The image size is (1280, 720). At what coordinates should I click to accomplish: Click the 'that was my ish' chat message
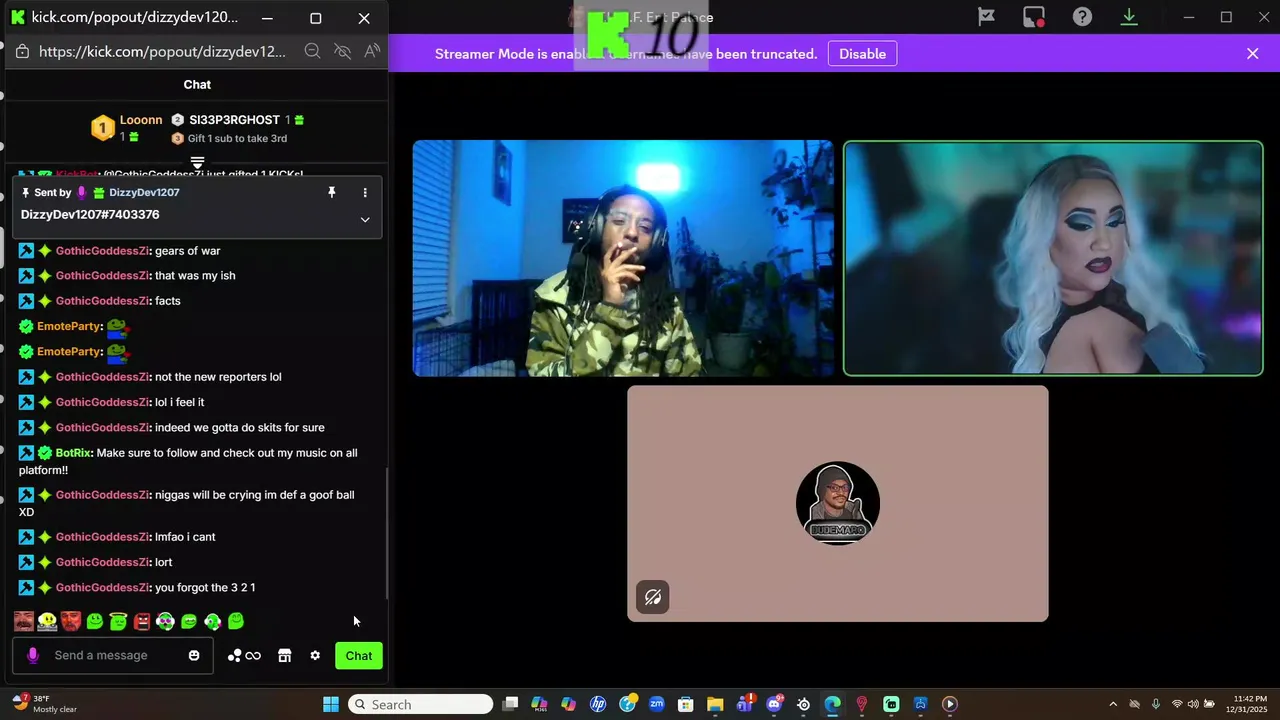pyautogui.click(x=195, y=276)
